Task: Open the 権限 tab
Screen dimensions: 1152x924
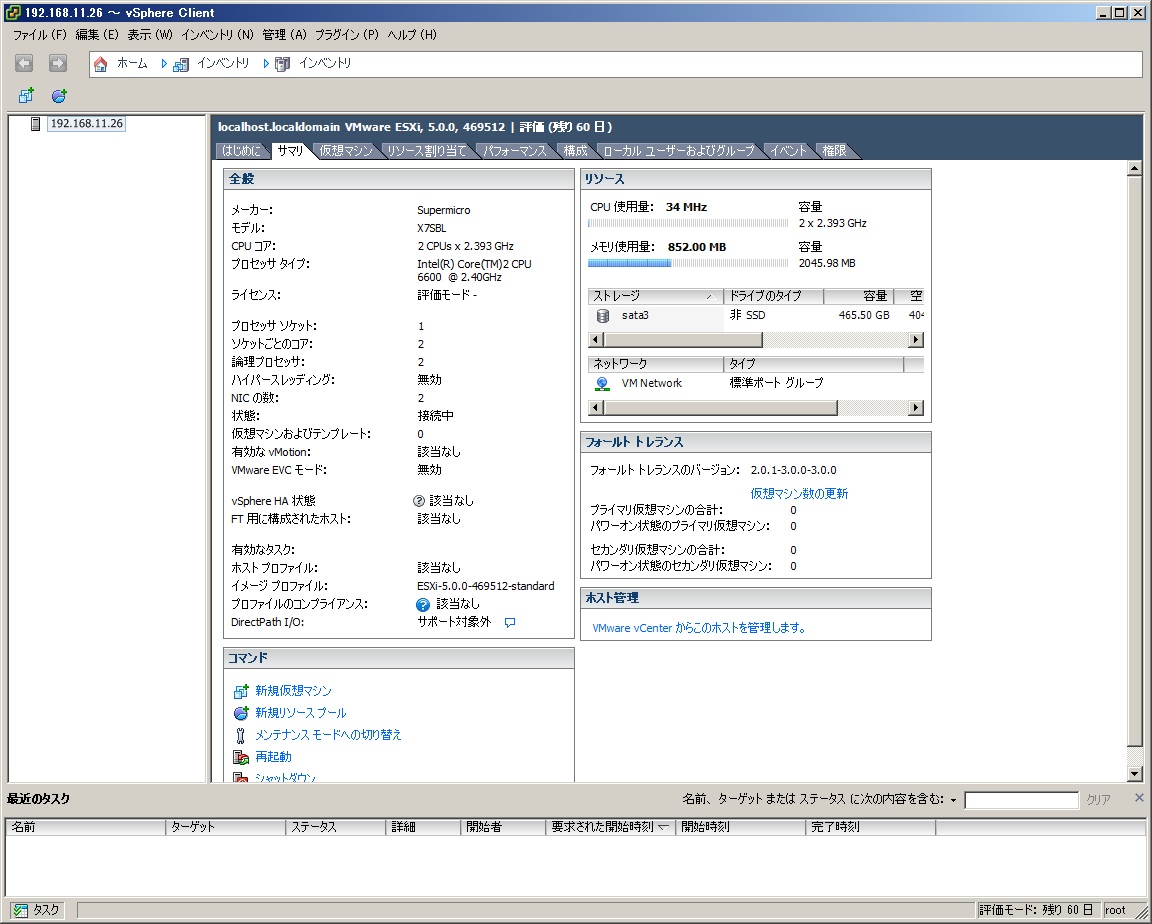Action: coord(835,151)
